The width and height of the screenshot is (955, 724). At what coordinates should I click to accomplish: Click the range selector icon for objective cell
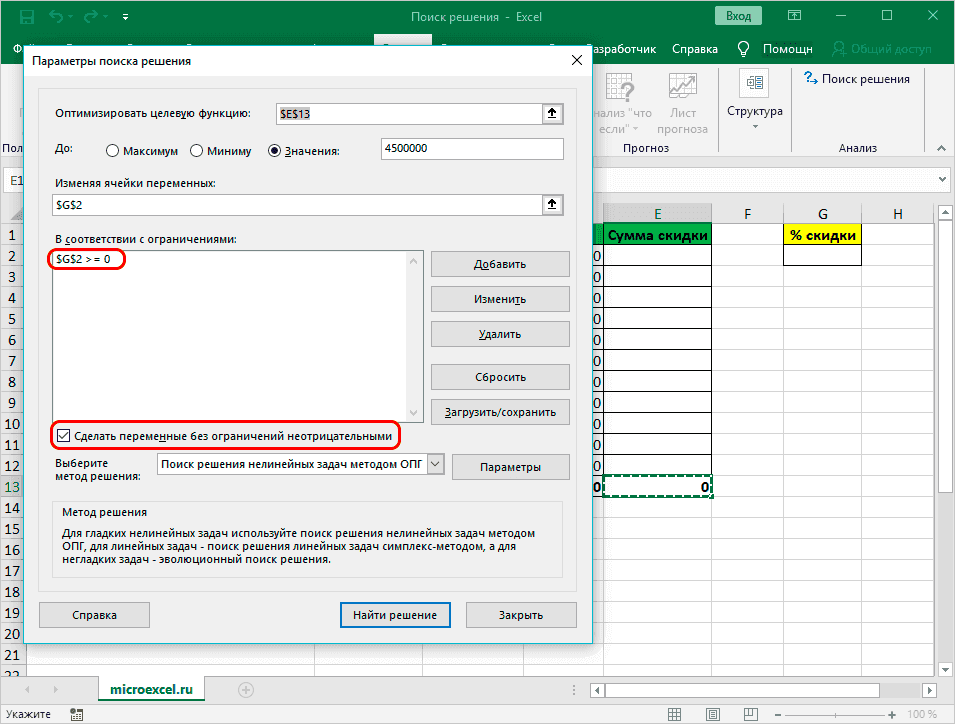551,114
